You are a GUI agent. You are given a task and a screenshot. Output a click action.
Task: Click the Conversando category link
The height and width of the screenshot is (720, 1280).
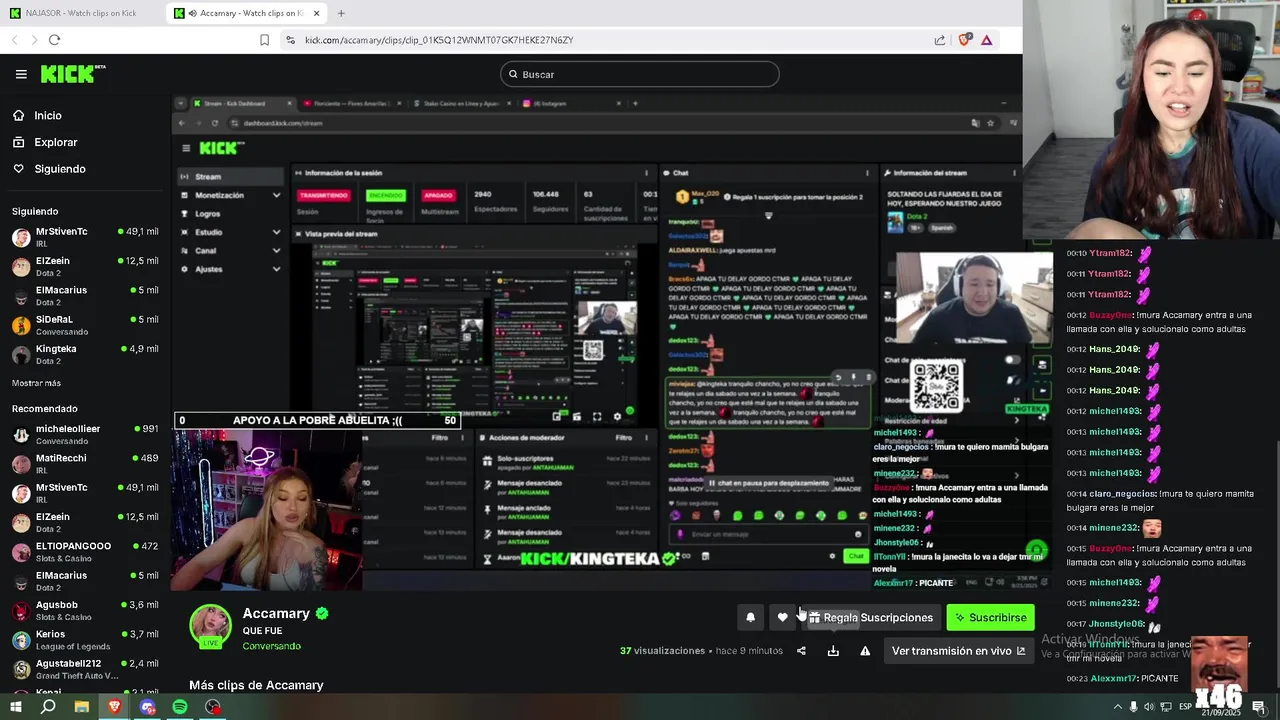(x=271, y=646)
